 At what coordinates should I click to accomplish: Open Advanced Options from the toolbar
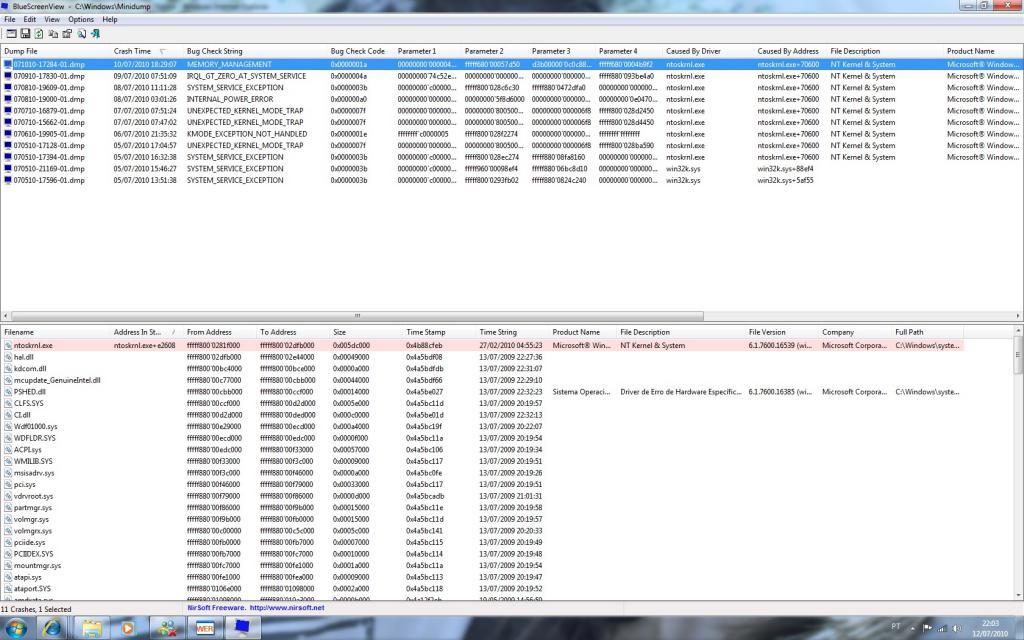[11, 33]
